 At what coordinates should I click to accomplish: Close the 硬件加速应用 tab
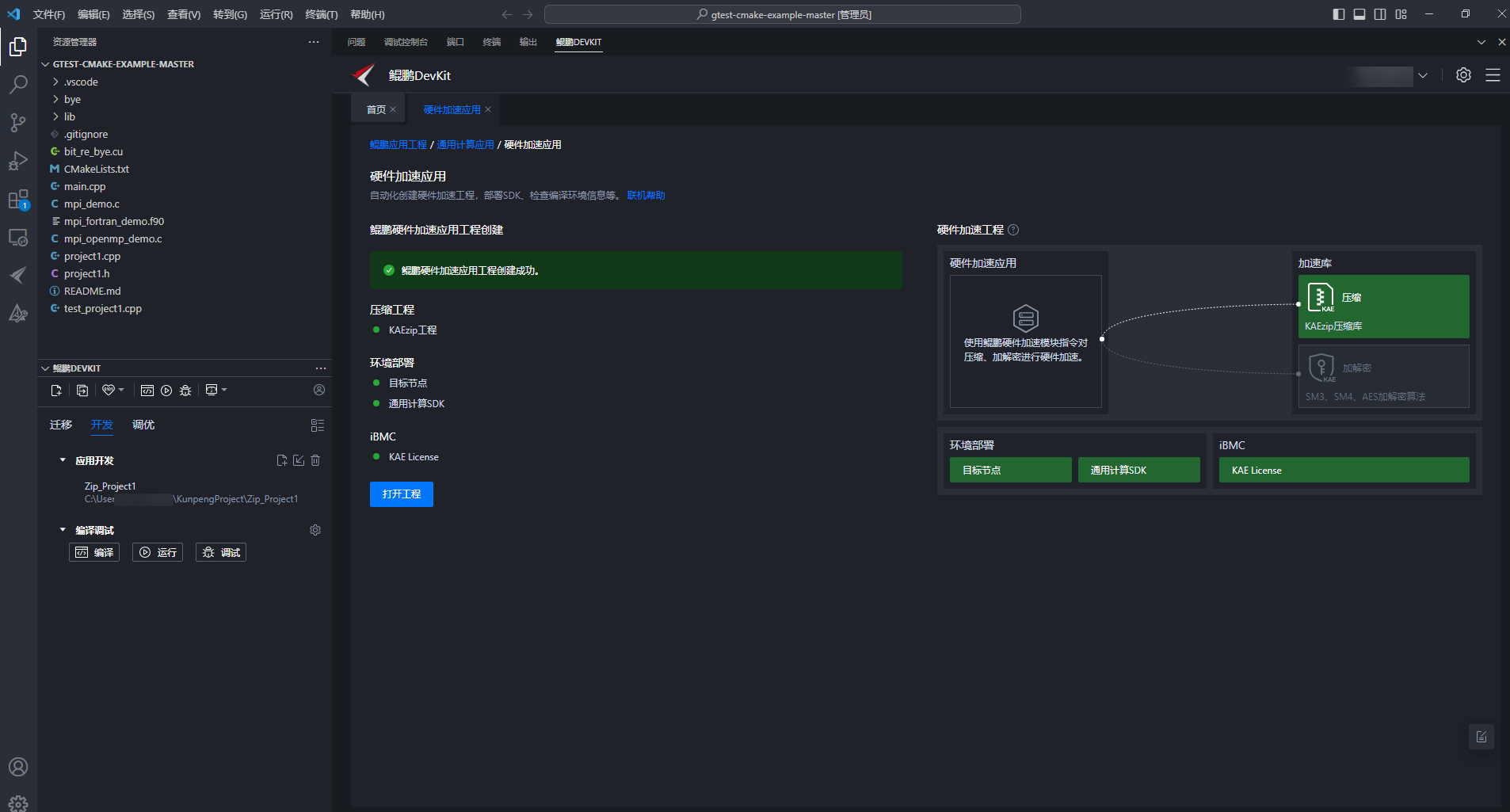(x=488, y=109)
